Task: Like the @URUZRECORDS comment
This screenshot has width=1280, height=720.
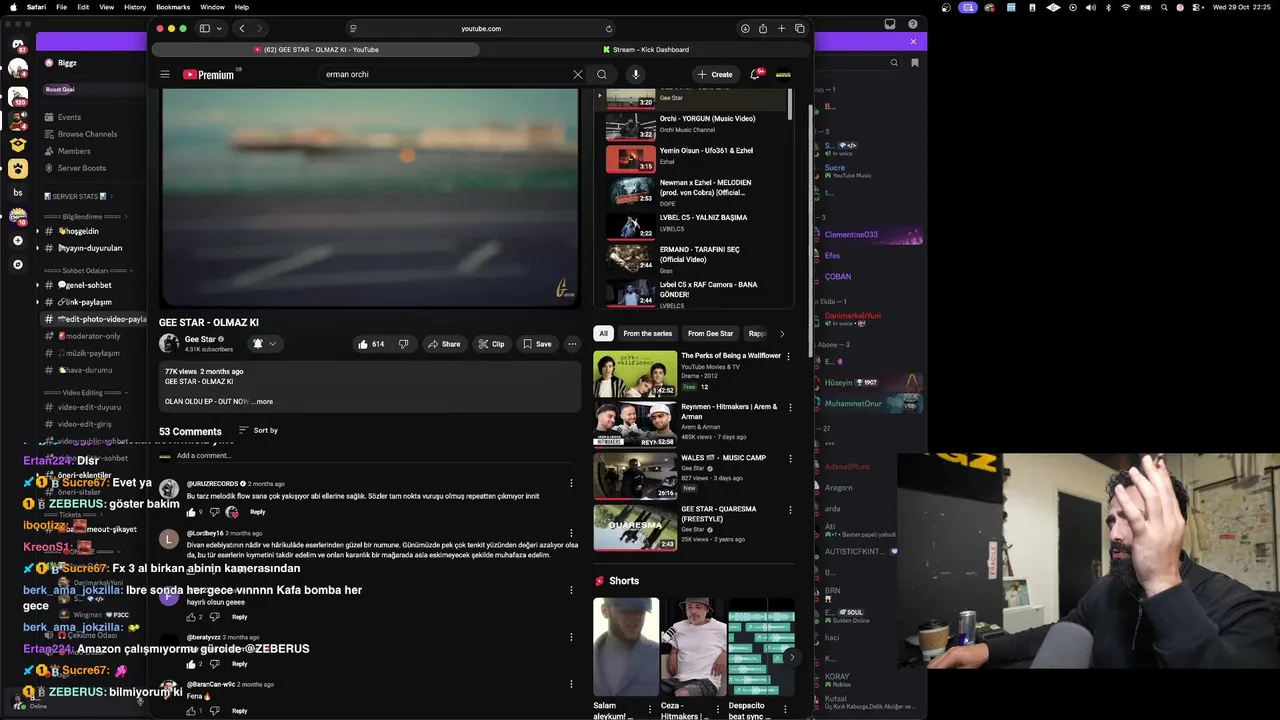Action: [191, 512]
